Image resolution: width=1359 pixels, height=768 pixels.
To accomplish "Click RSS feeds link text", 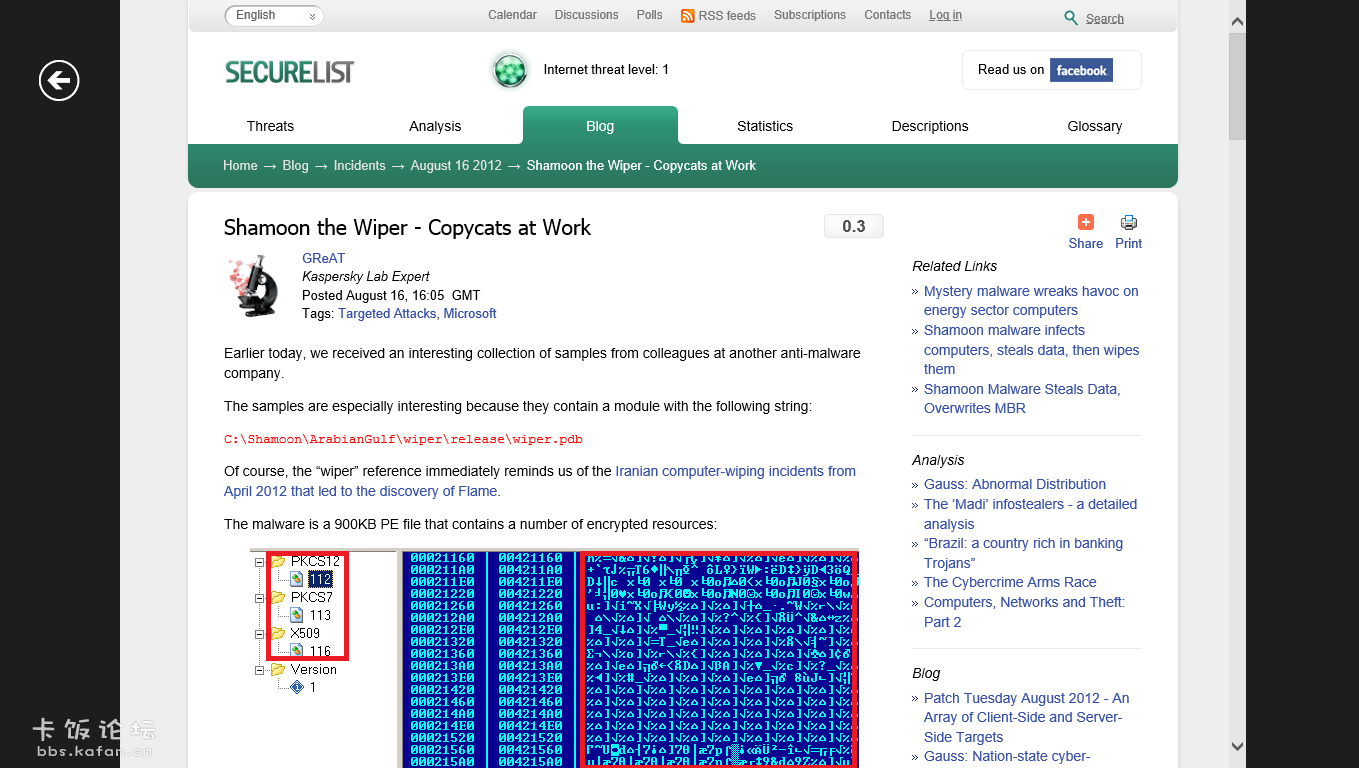I will click(727, 16).
